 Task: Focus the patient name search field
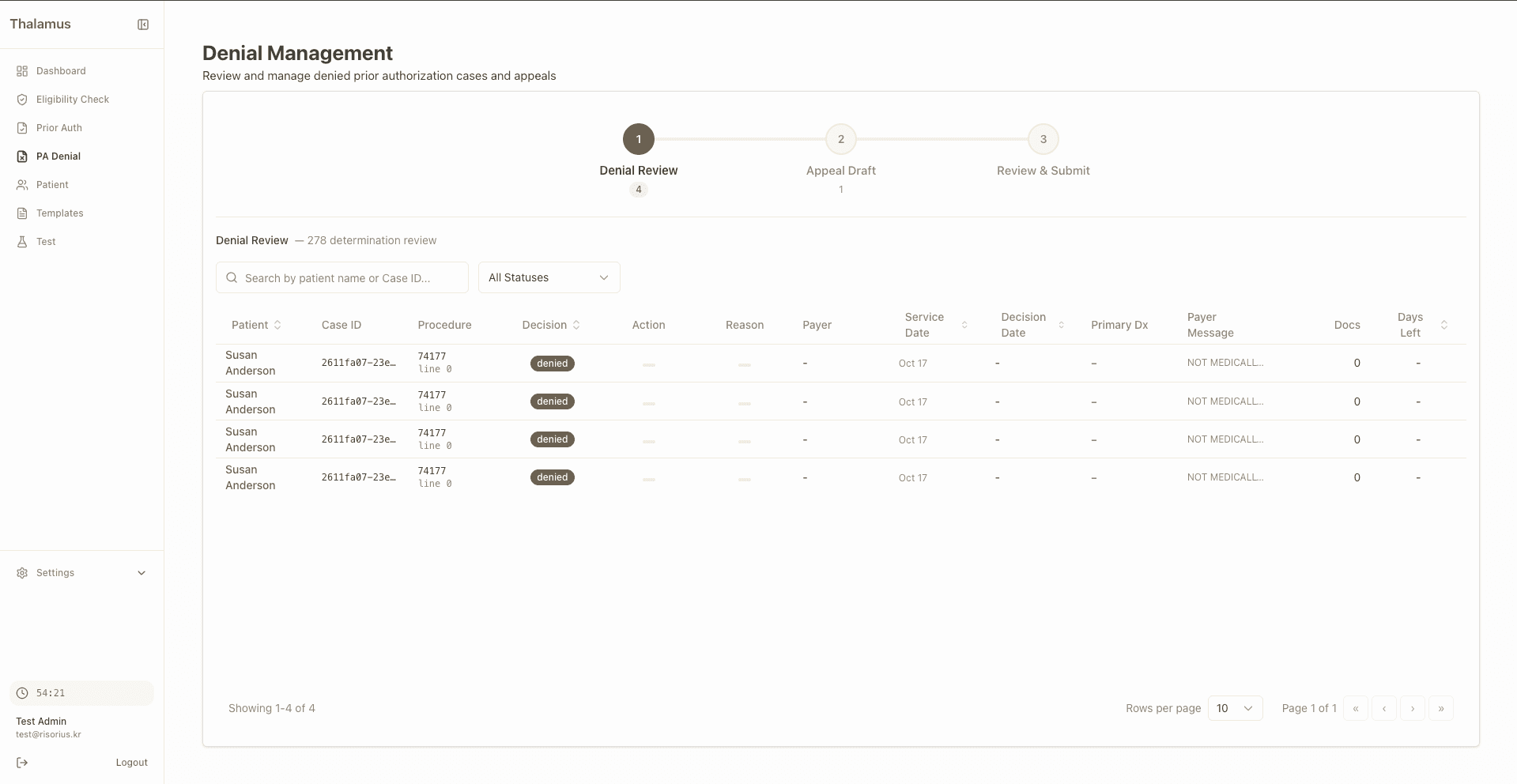[342, 277]
